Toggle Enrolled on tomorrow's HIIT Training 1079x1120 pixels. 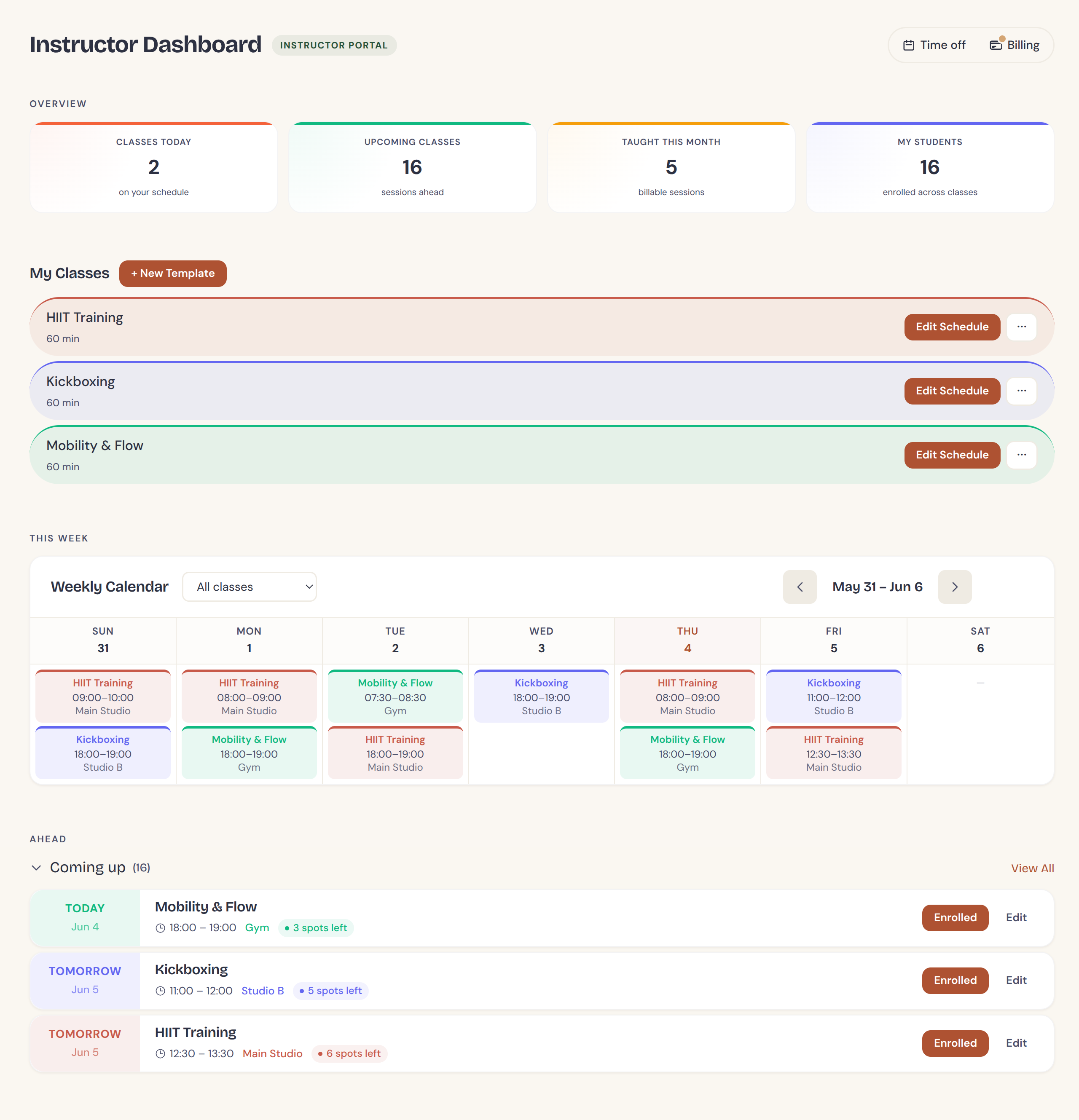pos(955,1043)
